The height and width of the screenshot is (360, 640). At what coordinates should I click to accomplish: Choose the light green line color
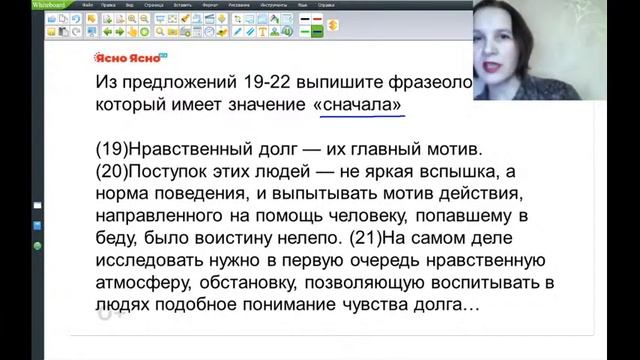304,31
